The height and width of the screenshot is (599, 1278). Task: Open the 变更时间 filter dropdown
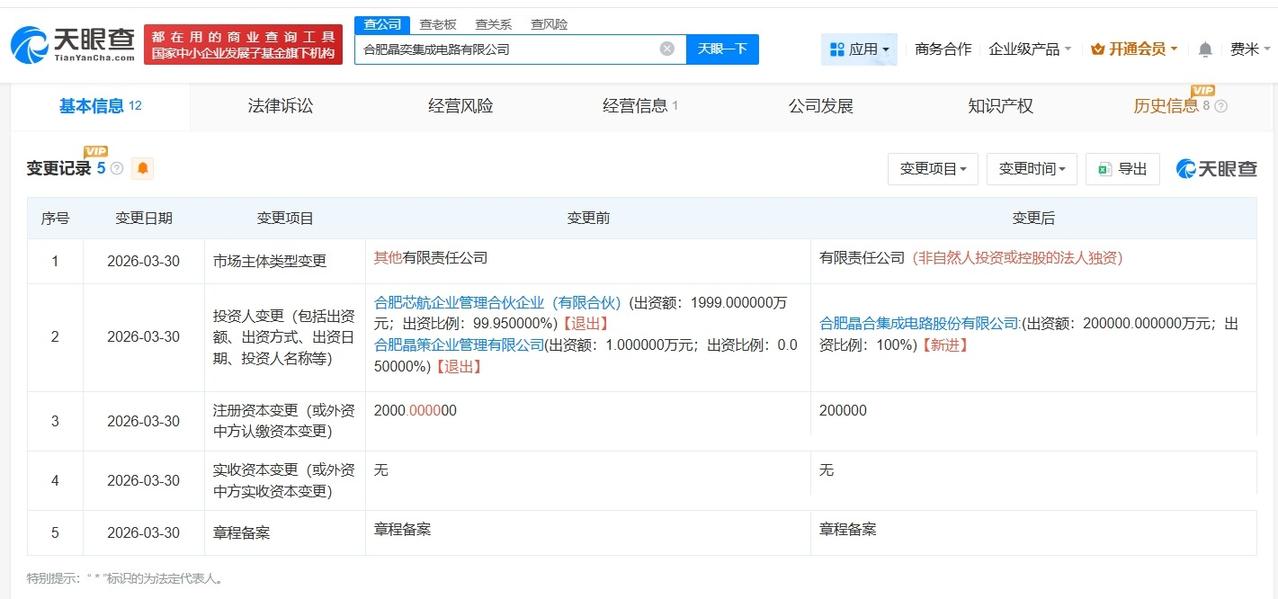coord(1031,169)
